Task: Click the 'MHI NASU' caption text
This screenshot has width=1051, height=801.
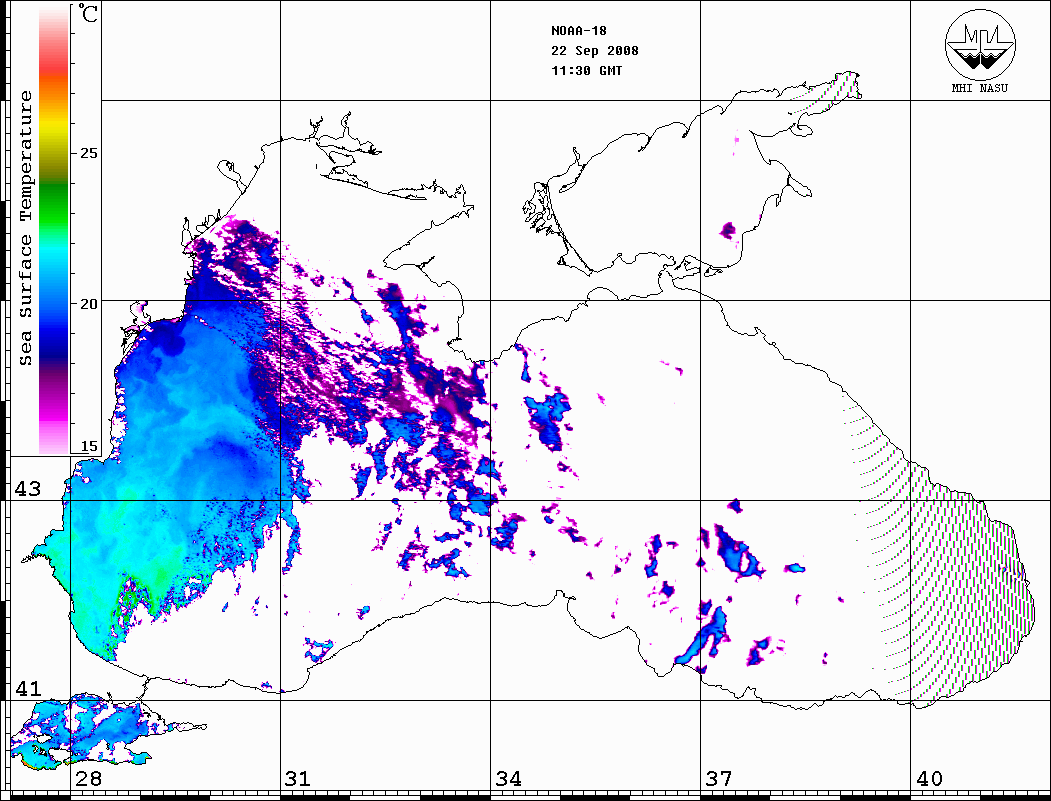Action: 979,88
